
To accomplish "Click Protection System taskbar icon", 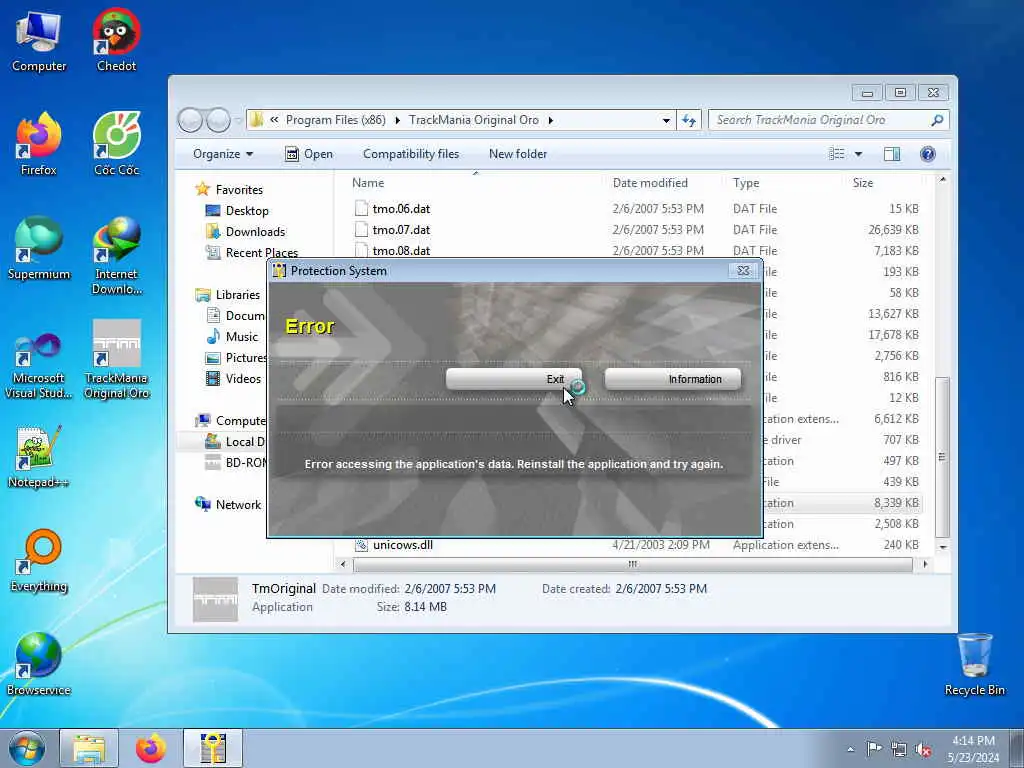I will [213, 748].
